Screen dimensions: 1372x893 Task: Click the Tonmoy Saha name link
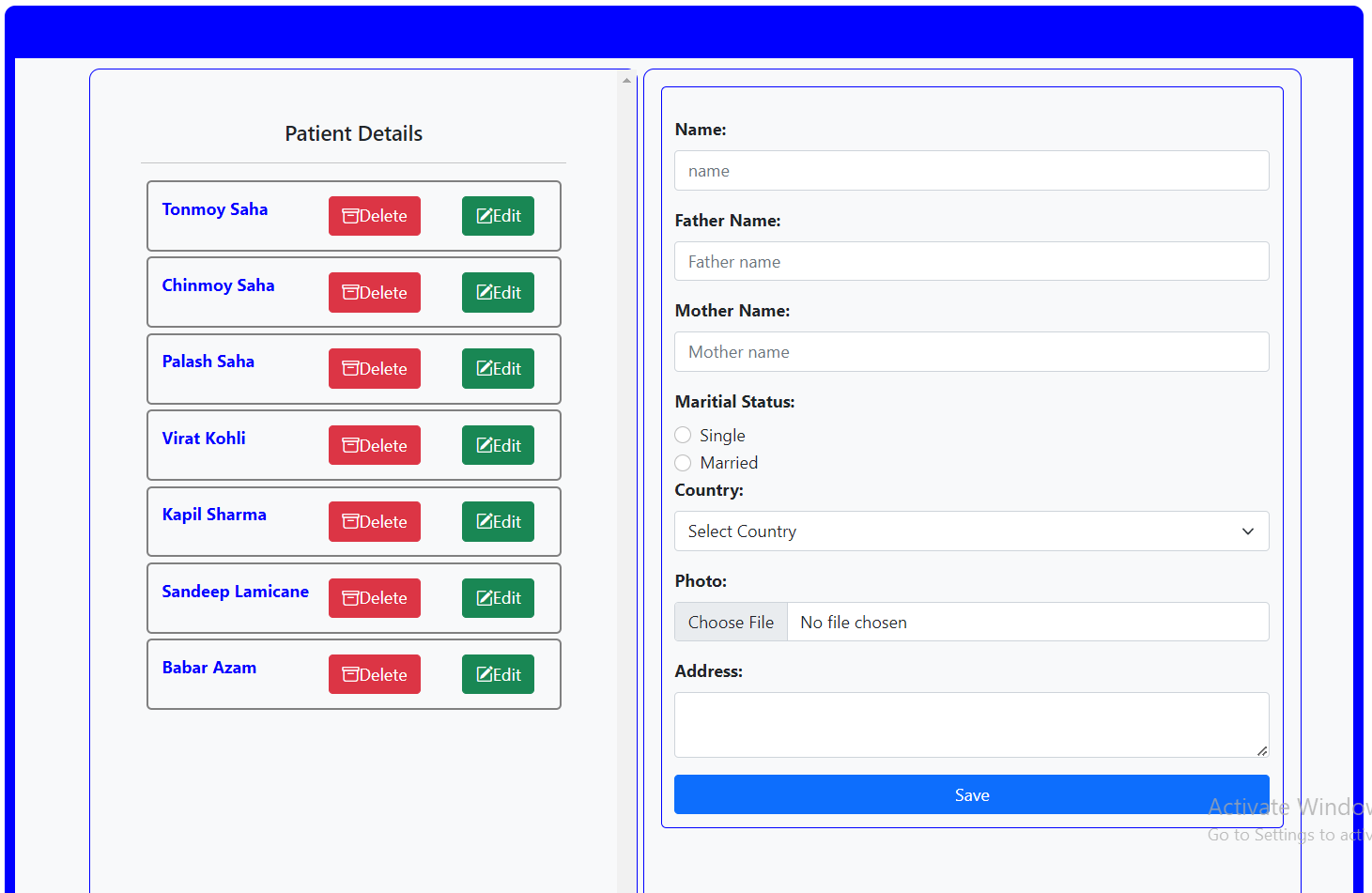coord(215,208)
